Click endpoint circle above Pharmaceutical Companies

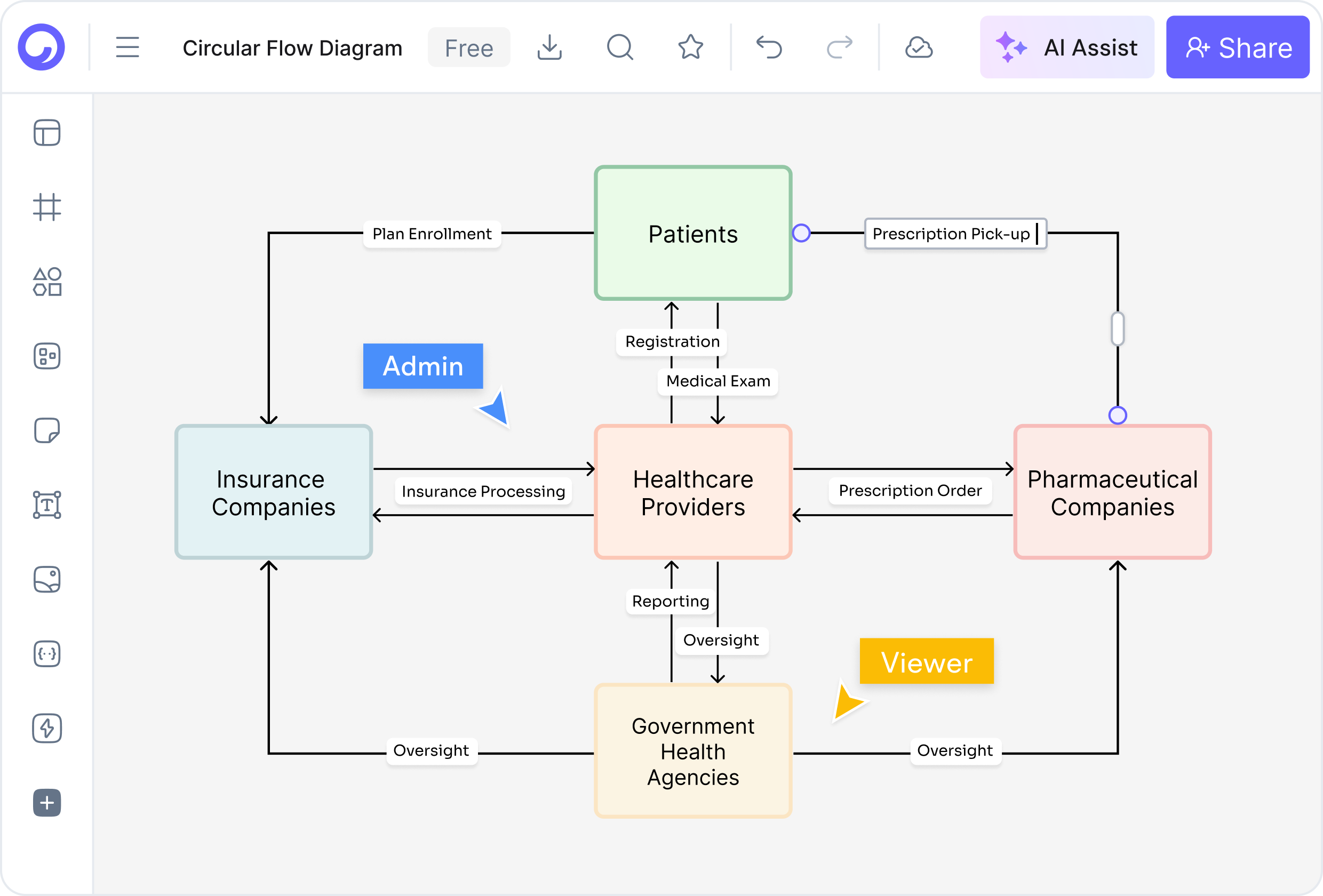click(1118, 415)
